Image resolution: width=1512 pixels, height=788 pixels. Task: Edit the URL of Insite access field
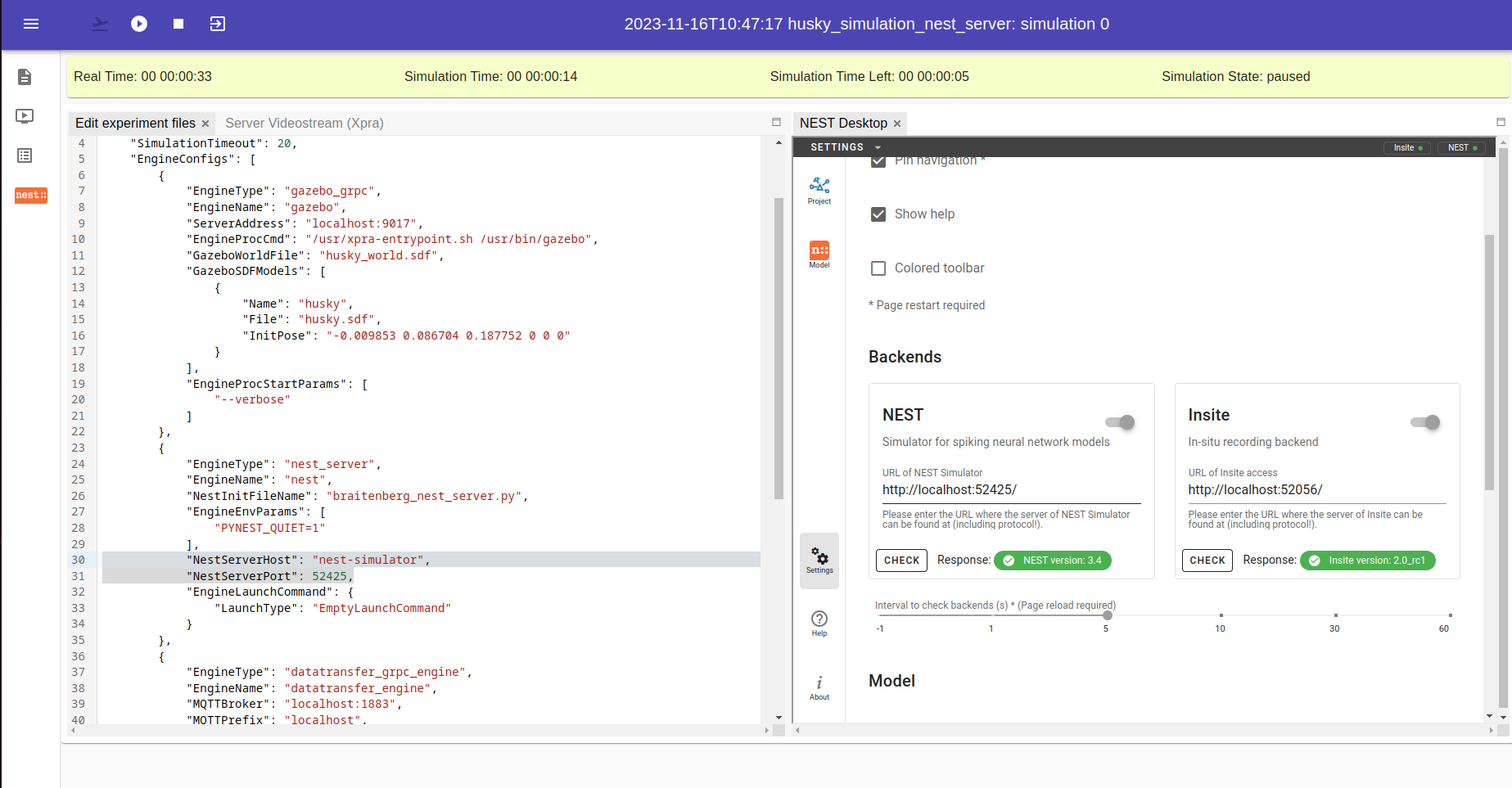(x=1316, y=490)
